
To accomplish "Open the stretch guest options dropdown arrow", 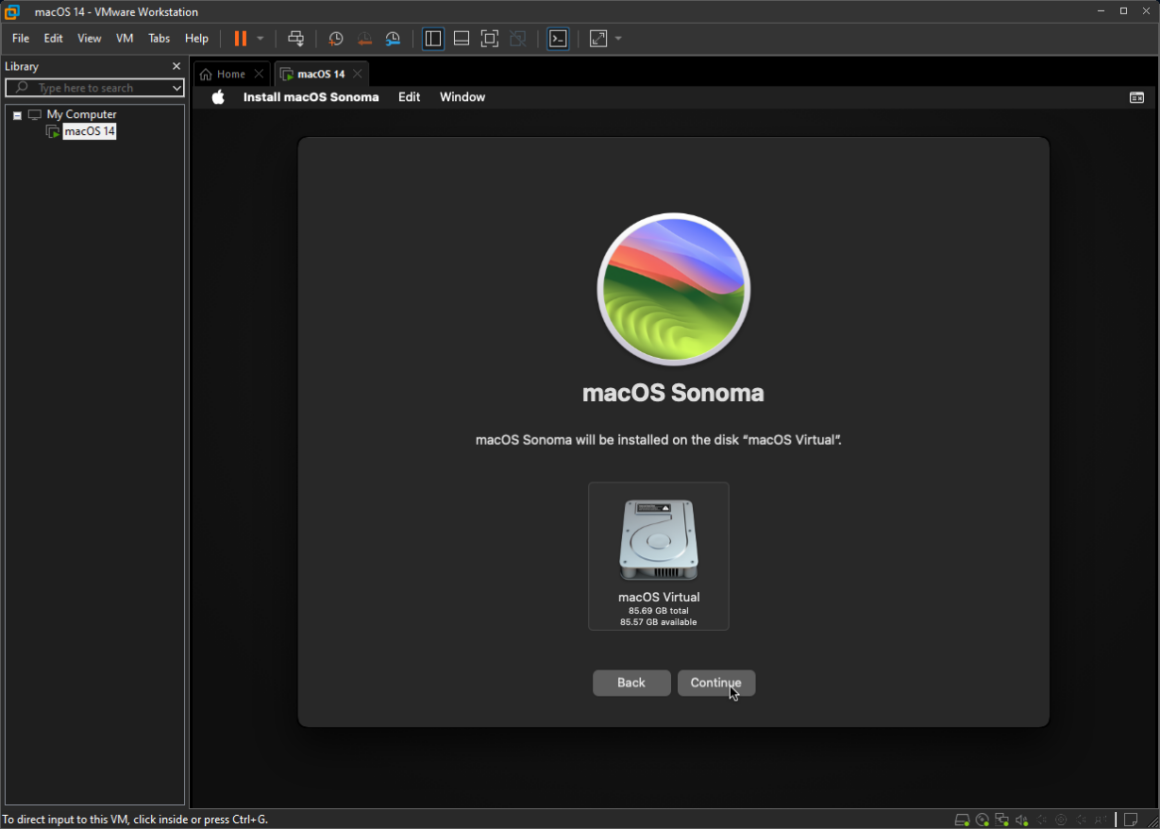I will pyautogui.click(x=618, y=38).
